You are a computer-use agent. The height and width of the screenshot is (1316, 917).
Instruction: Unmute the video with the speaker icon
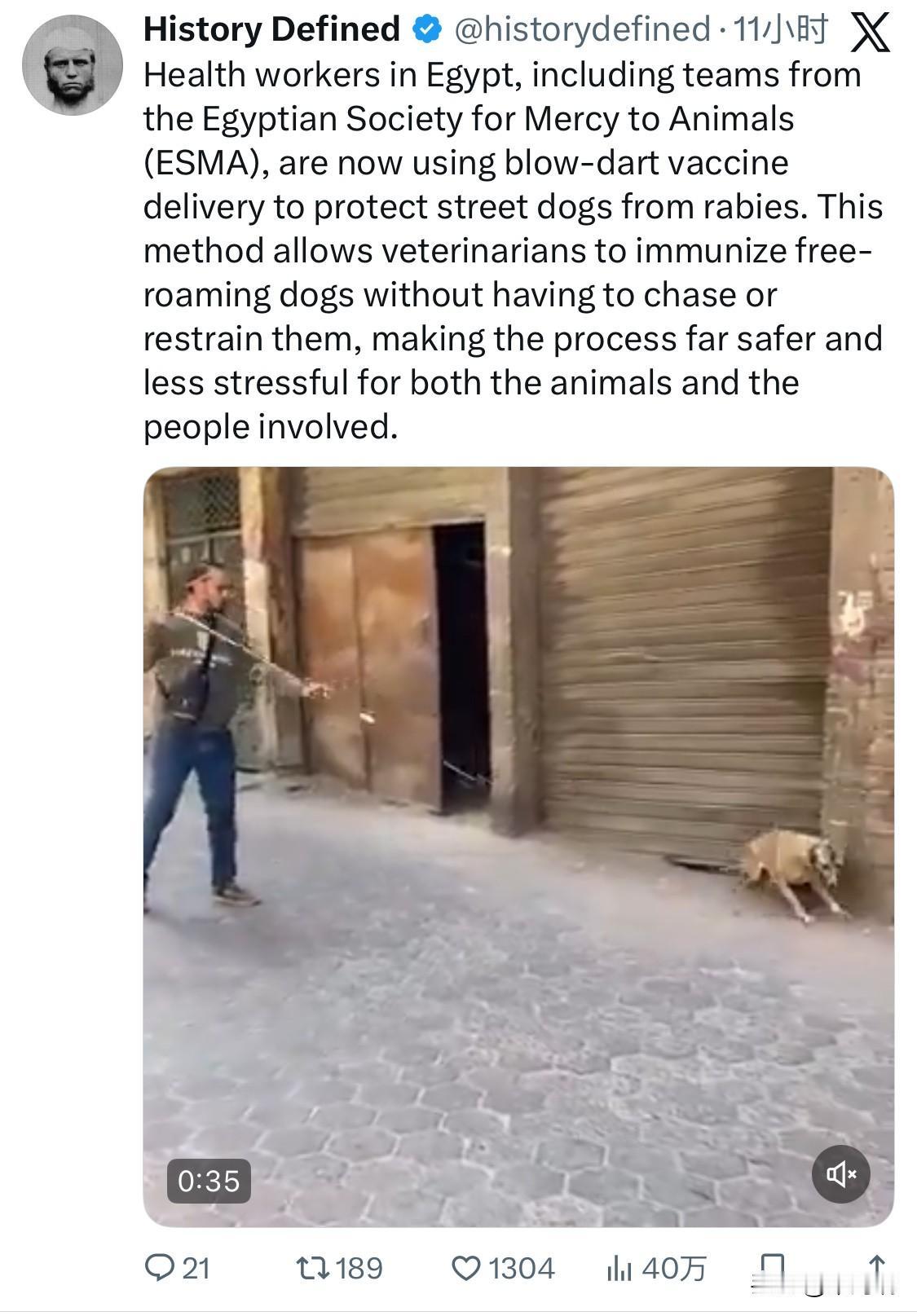click(x=841, y=1174)
